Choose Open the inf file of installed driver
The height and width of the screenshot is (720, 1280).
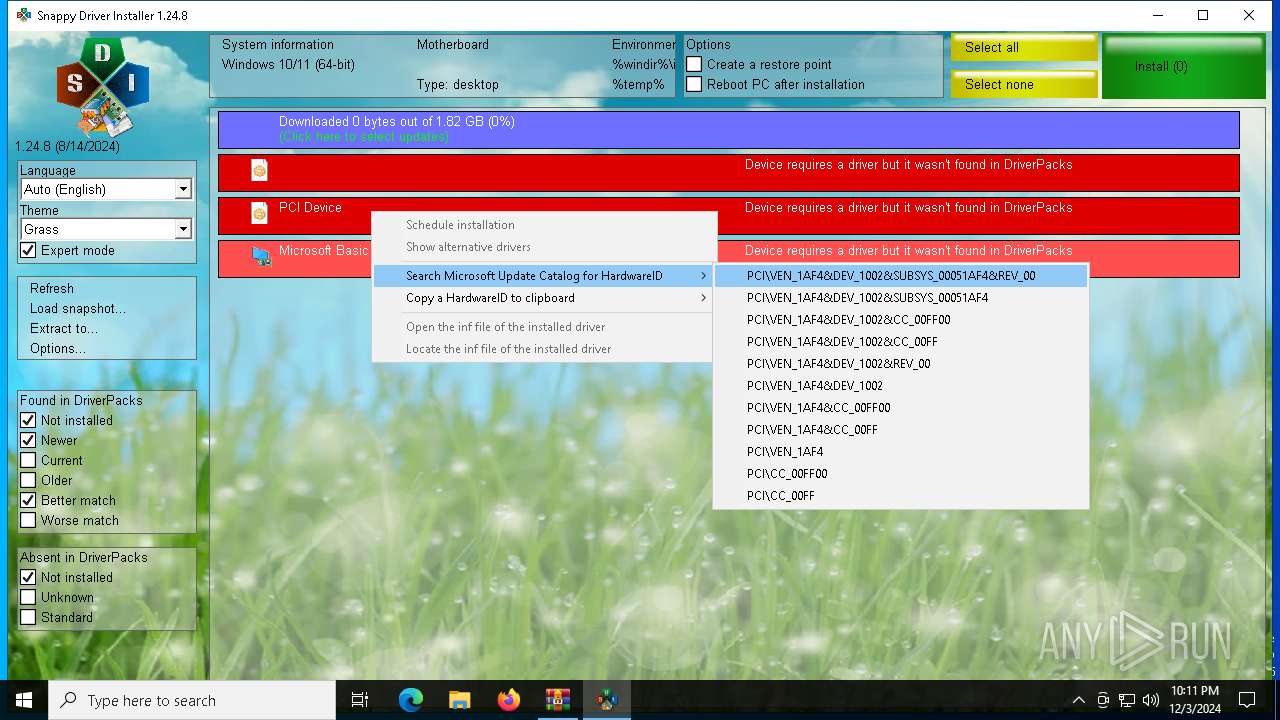(x=543, y=327)
